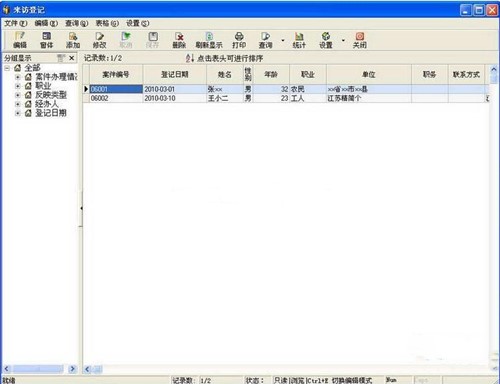Open dropdown arrow next to 设置
The image size is (500, 384).
click(343, 40)
